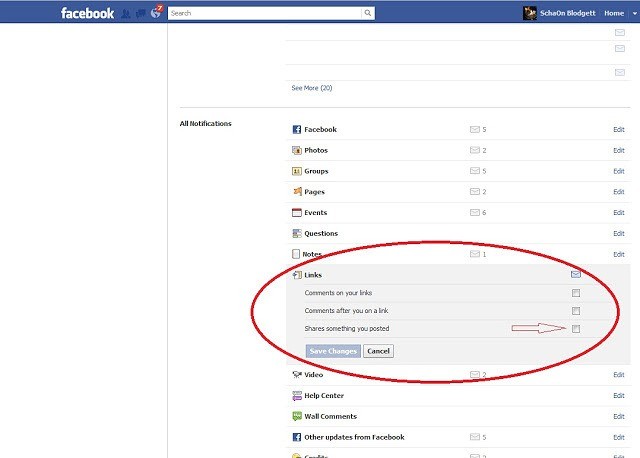This screenshot has width=640, height=458.
Task: Go to Home in top bar
Action: [614, 13]
